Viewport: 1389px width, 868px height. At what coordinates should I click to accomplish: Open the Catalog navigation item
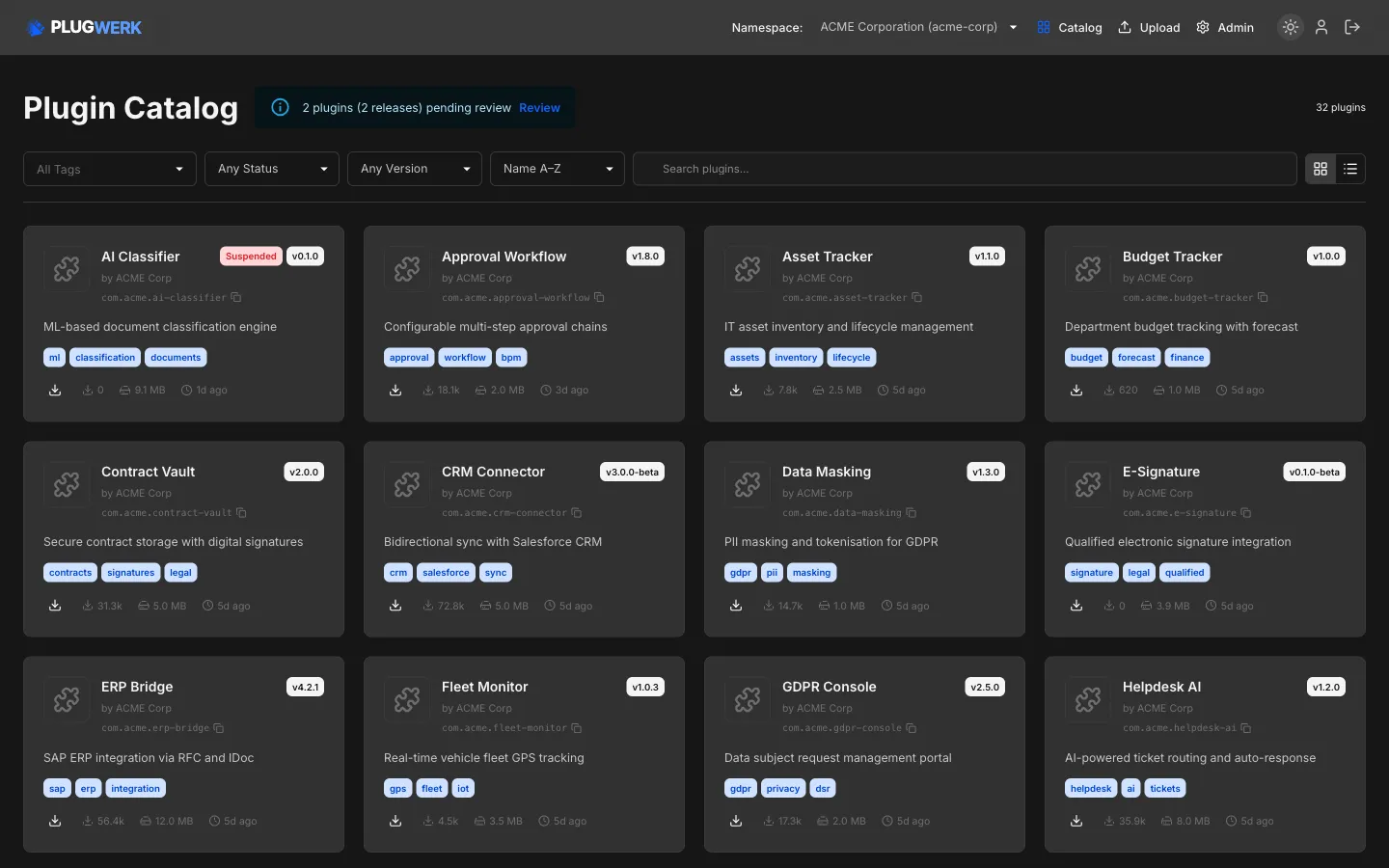point(1070,27)
